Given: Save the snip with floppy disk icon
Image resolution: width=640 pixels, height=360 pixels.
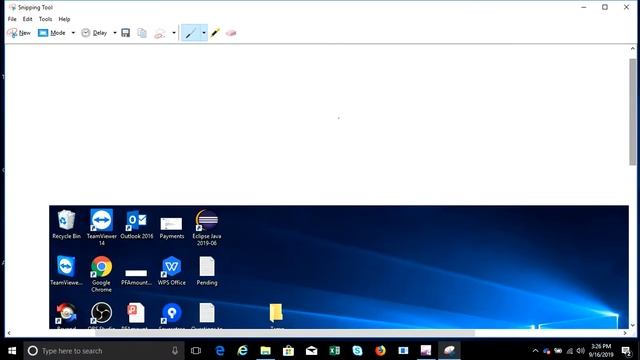Looking at the screenshot, I should tap(126, 33).
